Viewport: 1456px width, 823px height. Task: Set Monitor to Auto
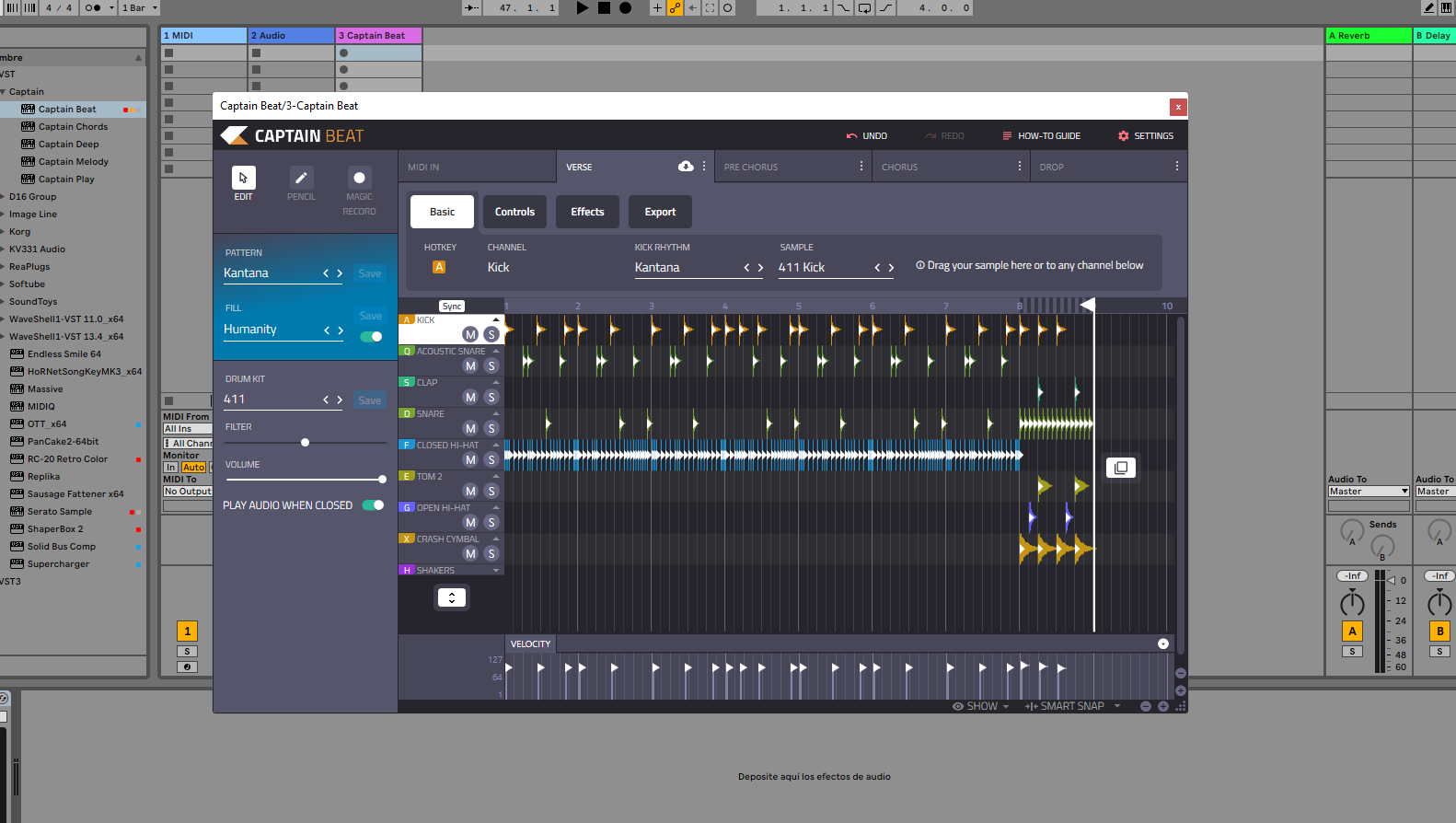click(x=193, y=467)
